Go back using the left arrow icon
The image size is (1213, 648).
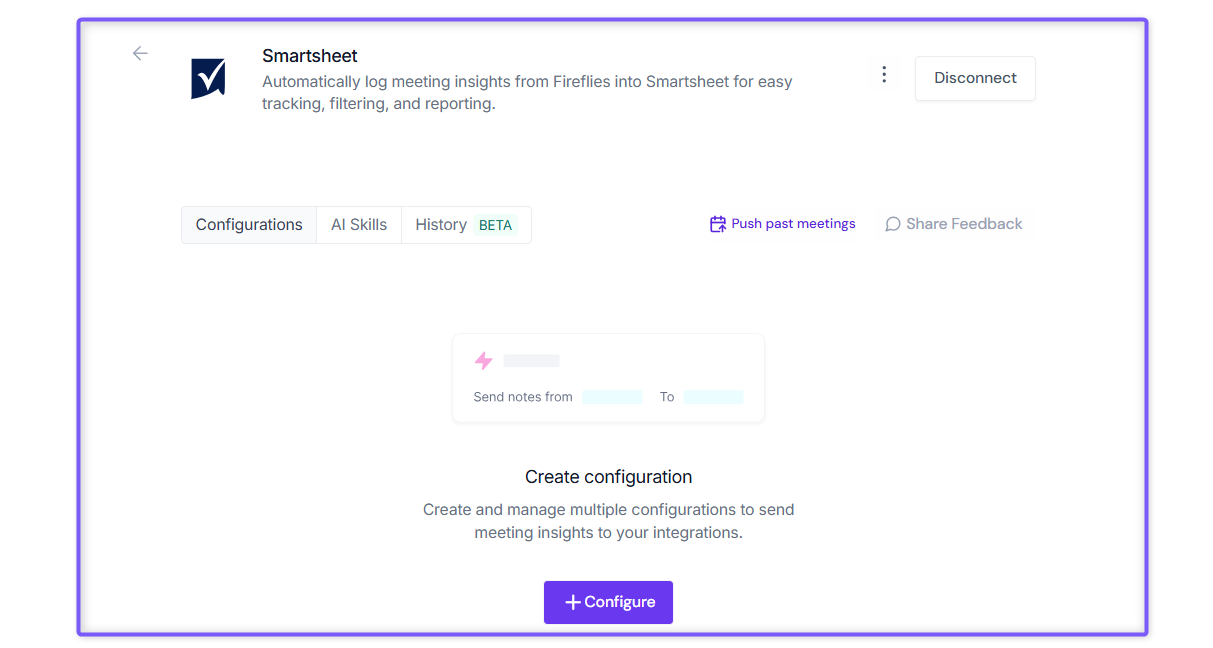coord(140,54)
